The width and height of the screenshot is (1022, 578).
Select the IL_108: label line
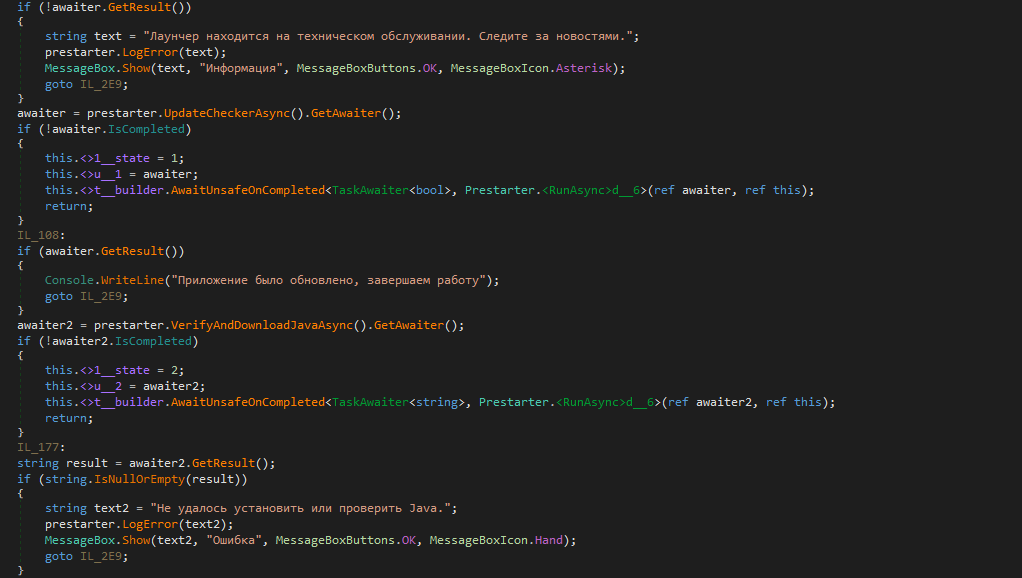click(x=41, y=235)
